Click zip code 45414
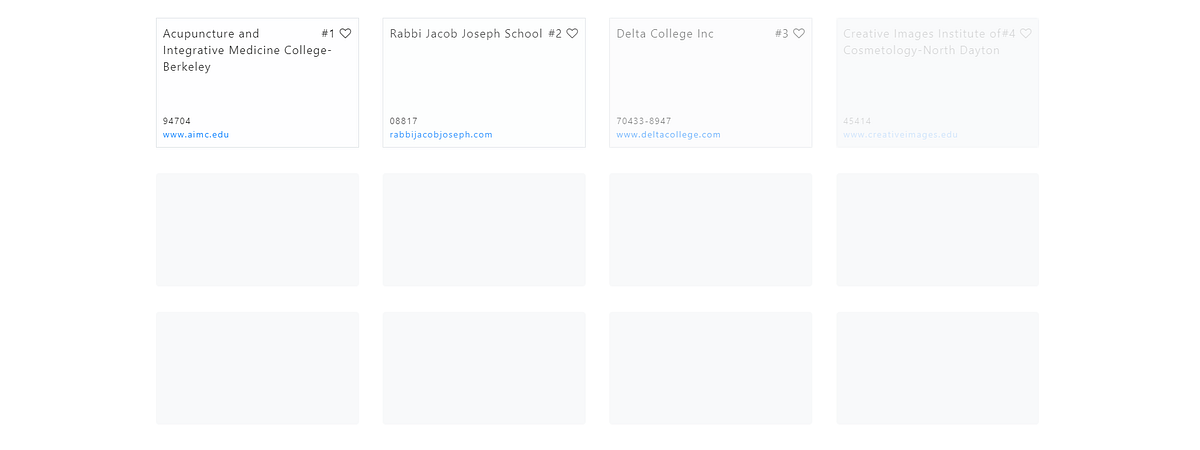This screenshot has height=450, width=1200. [857, 121]
